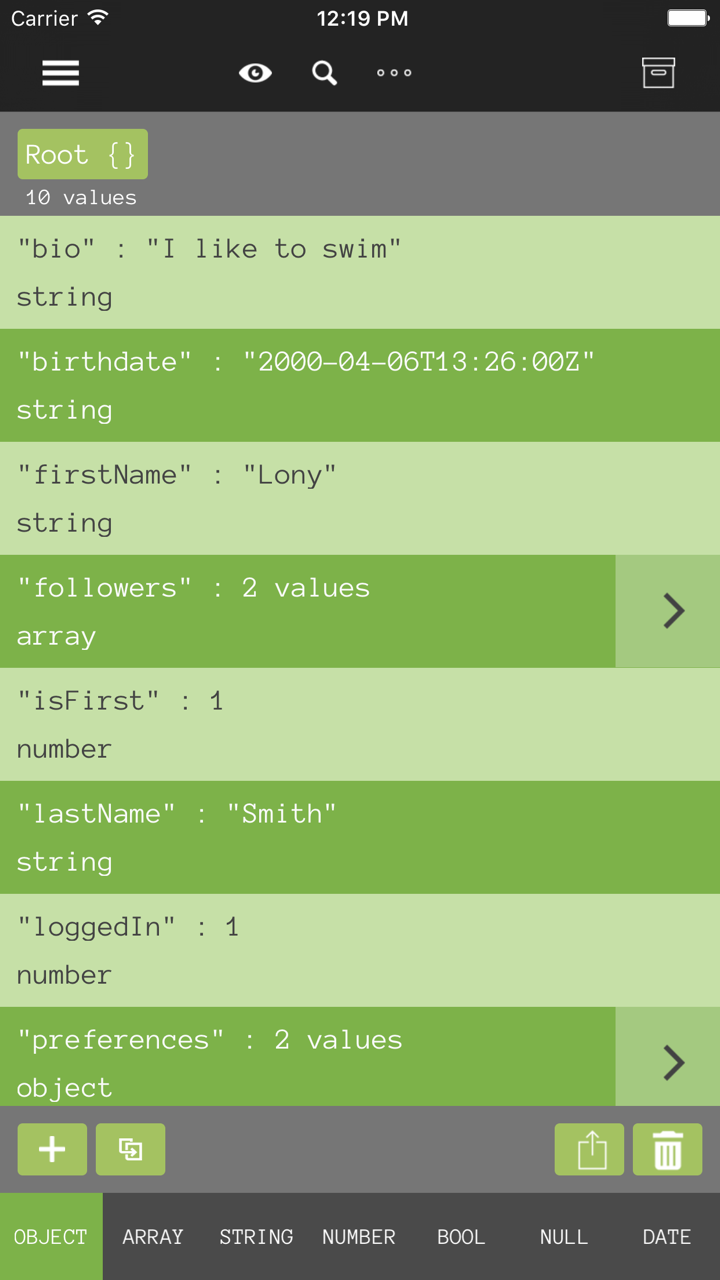Open the more options ellipsis menu
720x1280 pixels.
pyautogui.click(x=393, y=73)
